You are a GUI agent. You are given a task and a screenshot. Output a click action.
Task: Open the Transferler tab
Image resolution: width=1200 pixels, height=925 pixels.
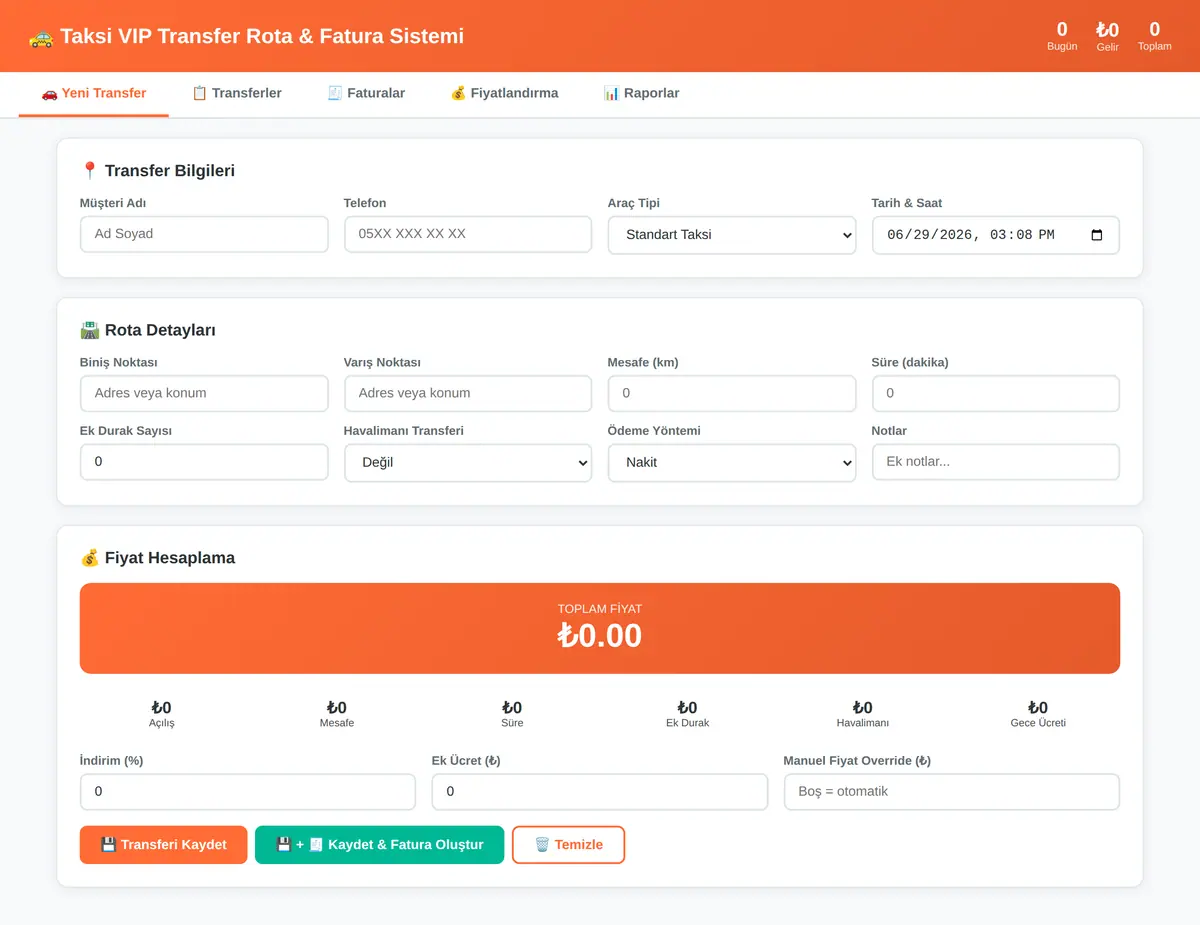[x=237, y=93]
